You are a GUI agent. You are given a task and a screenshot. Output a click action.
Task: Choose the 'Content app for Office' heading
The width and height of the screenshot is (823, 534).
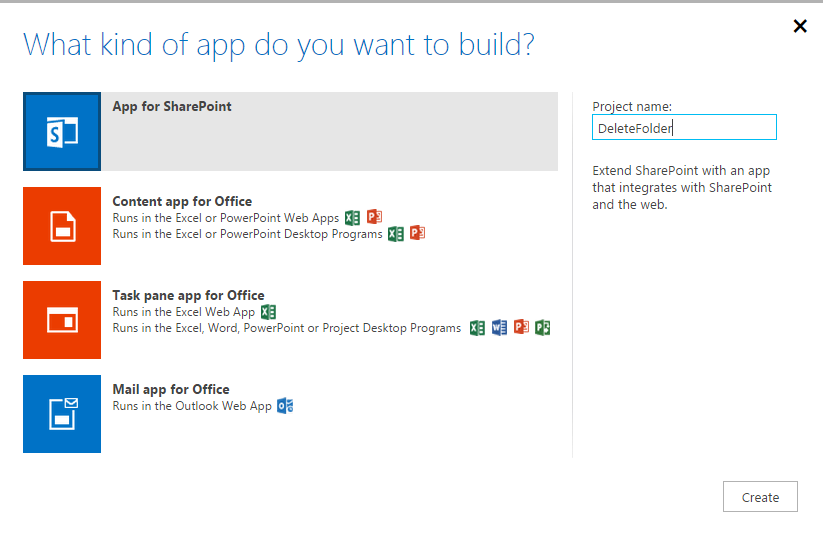pyautogui.click(x=182, y=201)
